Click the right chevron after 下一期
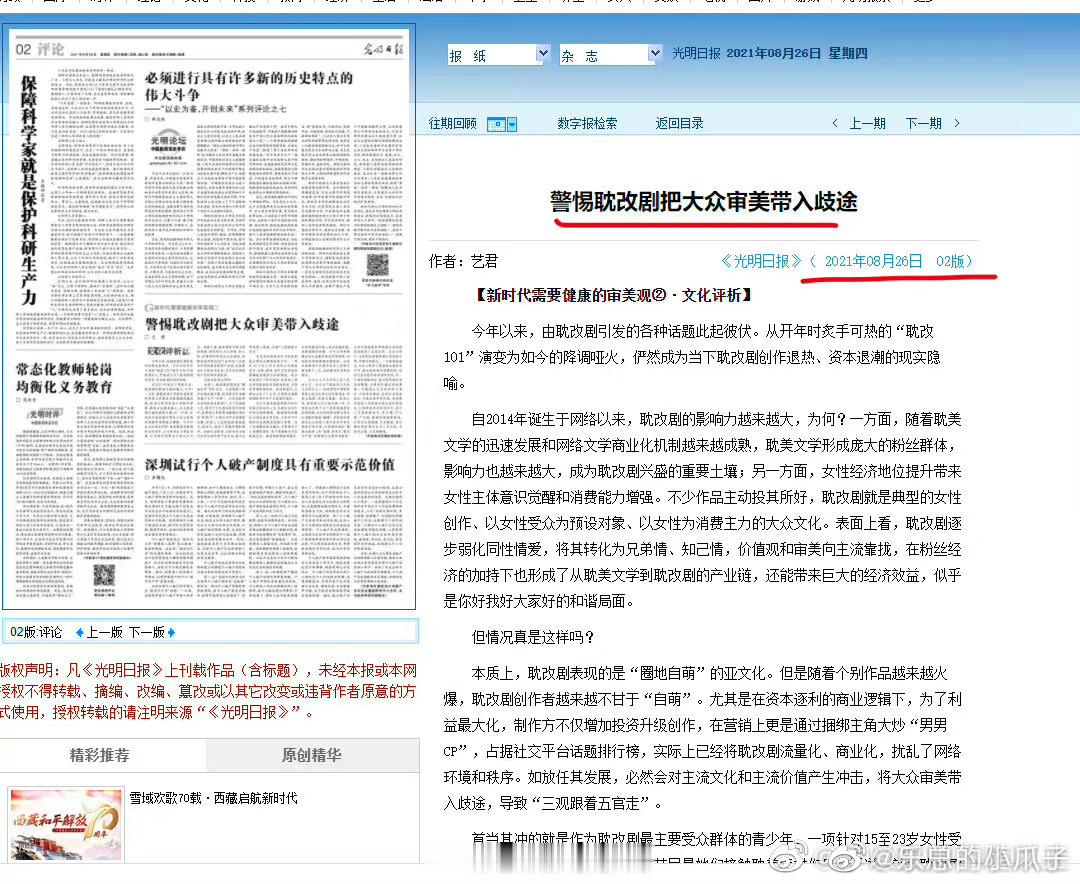 click(x=957, y=123)
